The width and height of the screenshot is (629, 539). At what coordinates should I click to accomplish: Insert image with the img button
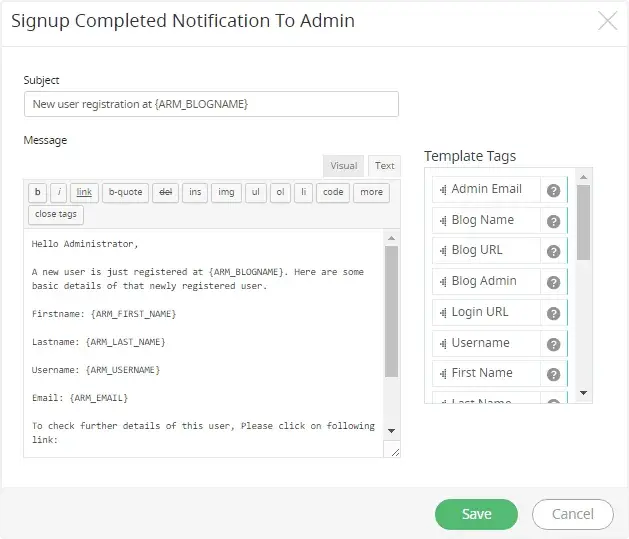[x=227, y=192]
